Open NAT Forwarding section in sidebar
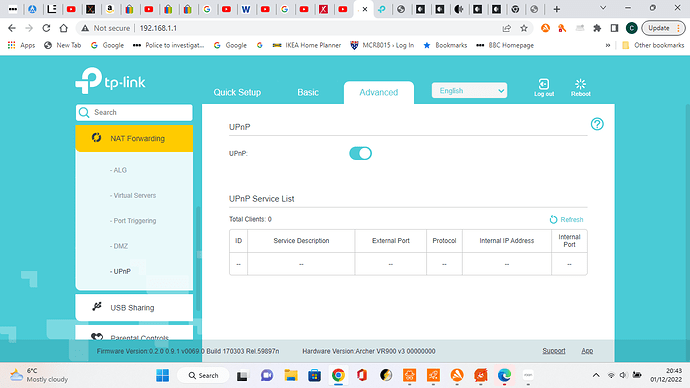This screenshot has width=690, height=388. (x=134, y=138)
